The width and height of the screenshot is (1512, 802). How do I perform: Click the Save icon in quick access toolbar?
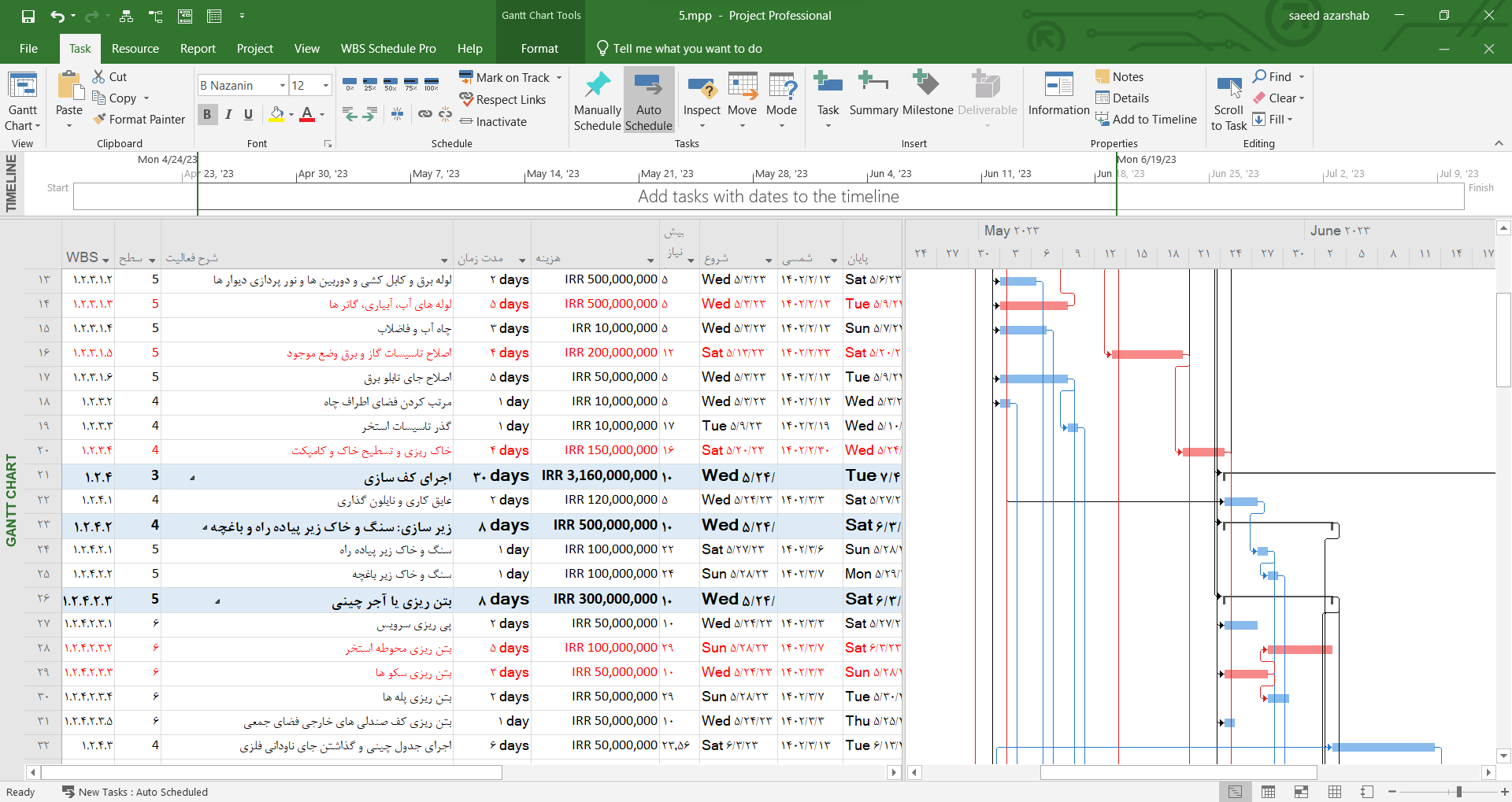coord(28,16)
